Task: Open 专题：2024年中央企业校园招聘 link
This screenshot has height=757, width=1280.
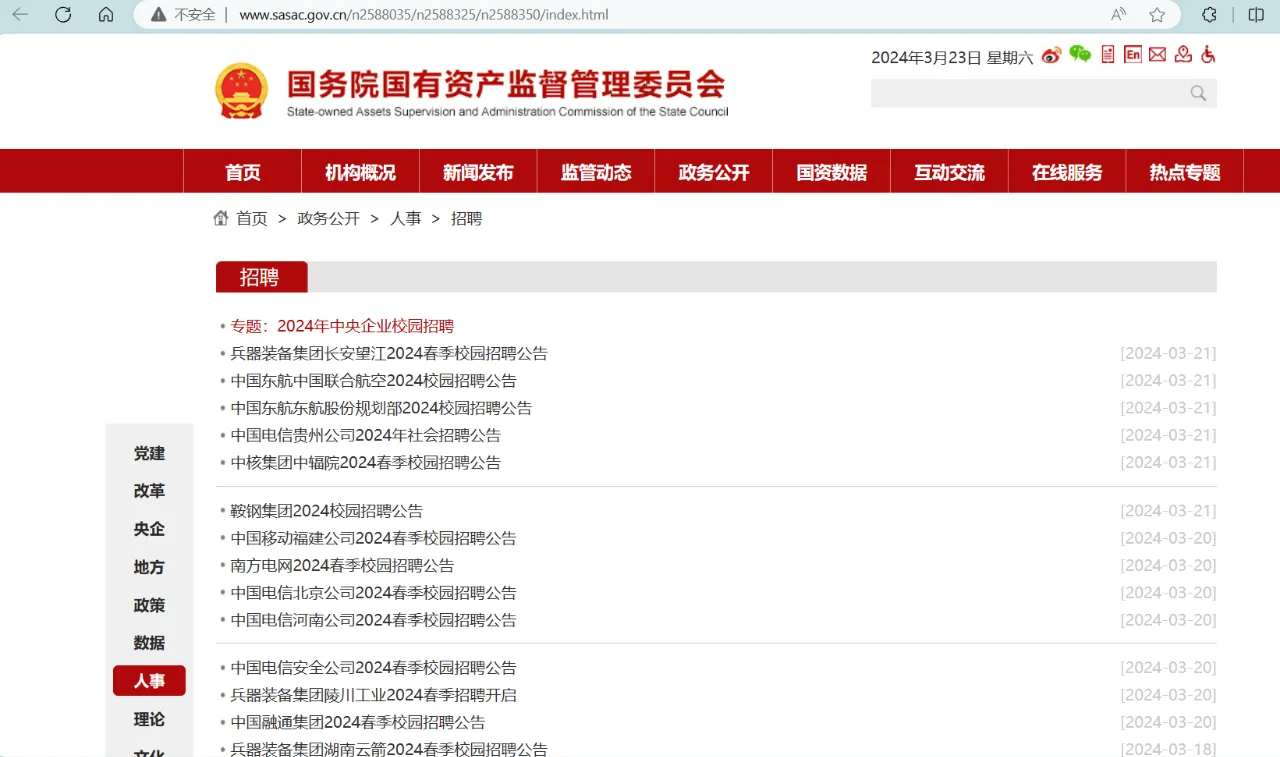Action: tap(342, 326)
